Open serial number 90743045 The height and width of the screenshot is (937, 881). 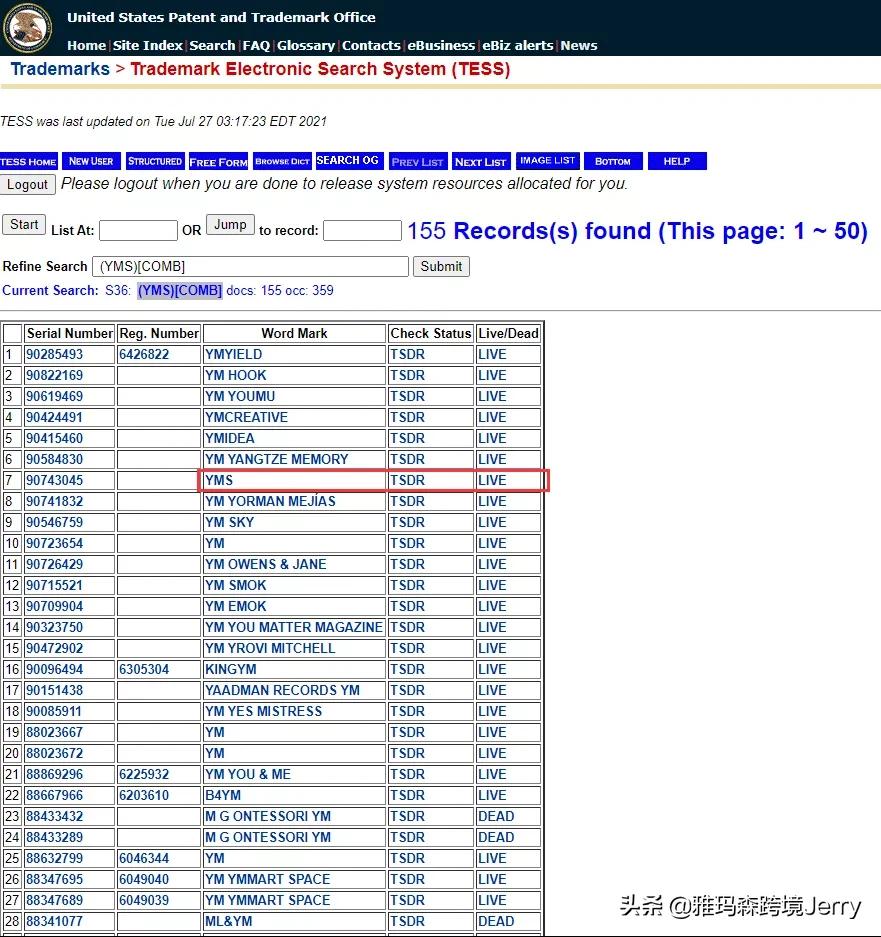click(x=54, y=480)
